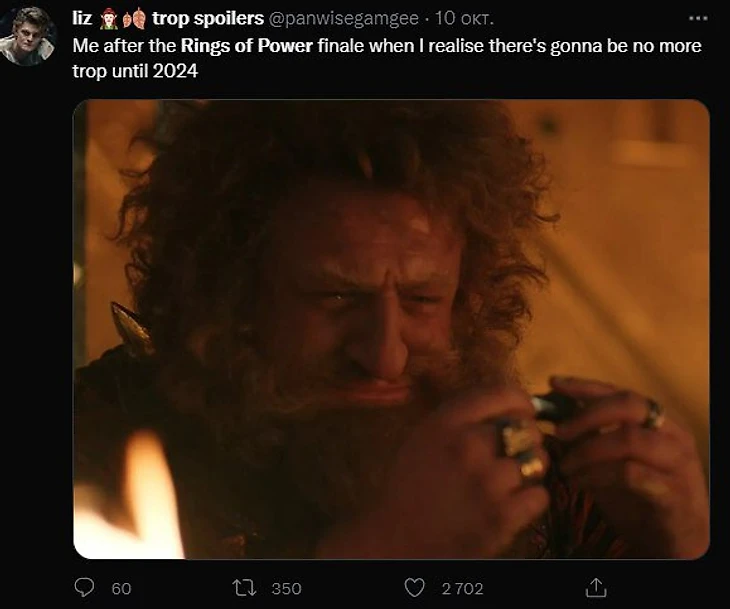This screenshot has height=609, width=730.
Task: Click the tweet text 'trop until 2024'
Action: pos(135,71)
